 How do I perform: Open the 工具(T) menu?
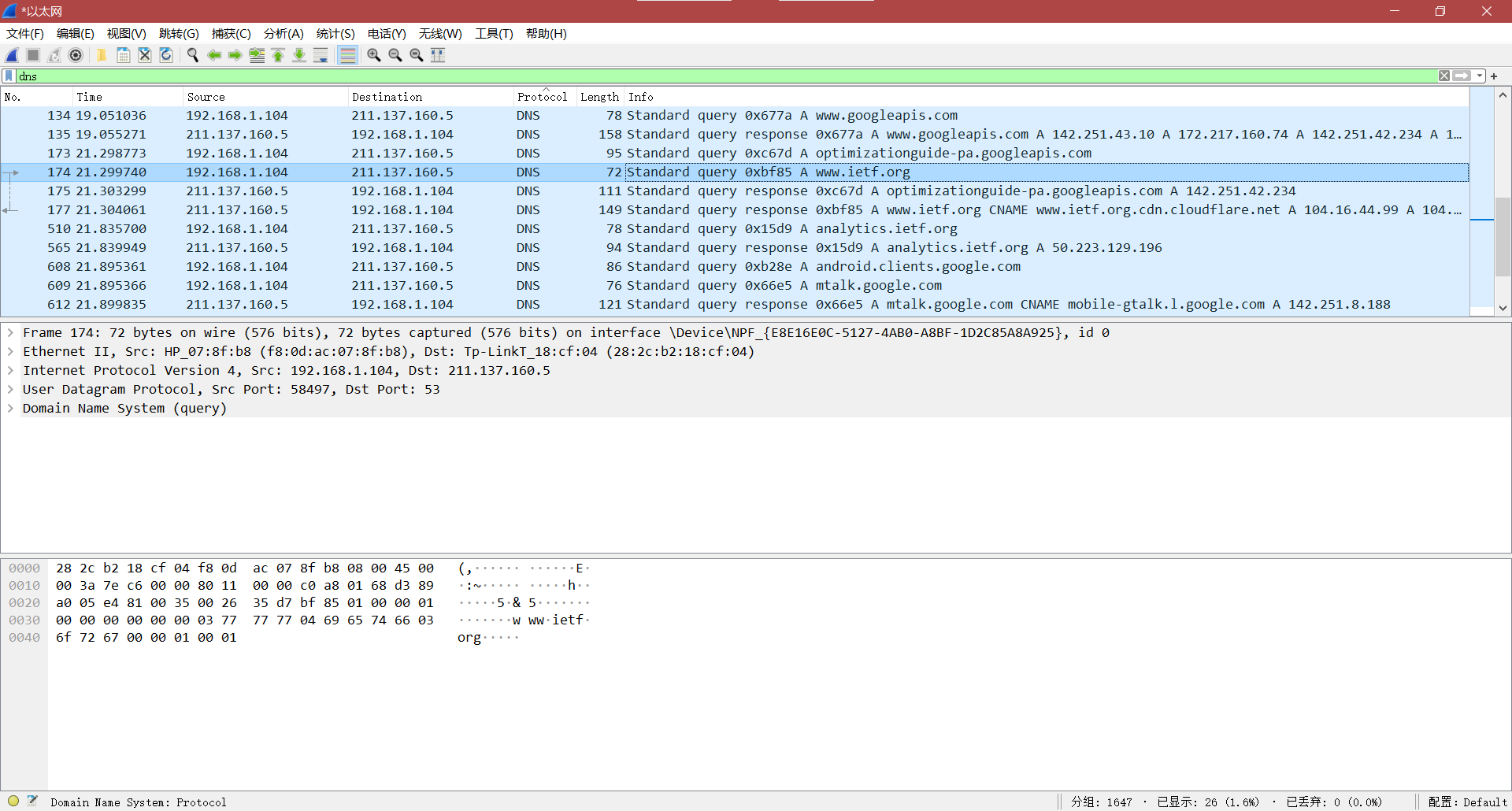pyautogui.click(x=494, y=34)
